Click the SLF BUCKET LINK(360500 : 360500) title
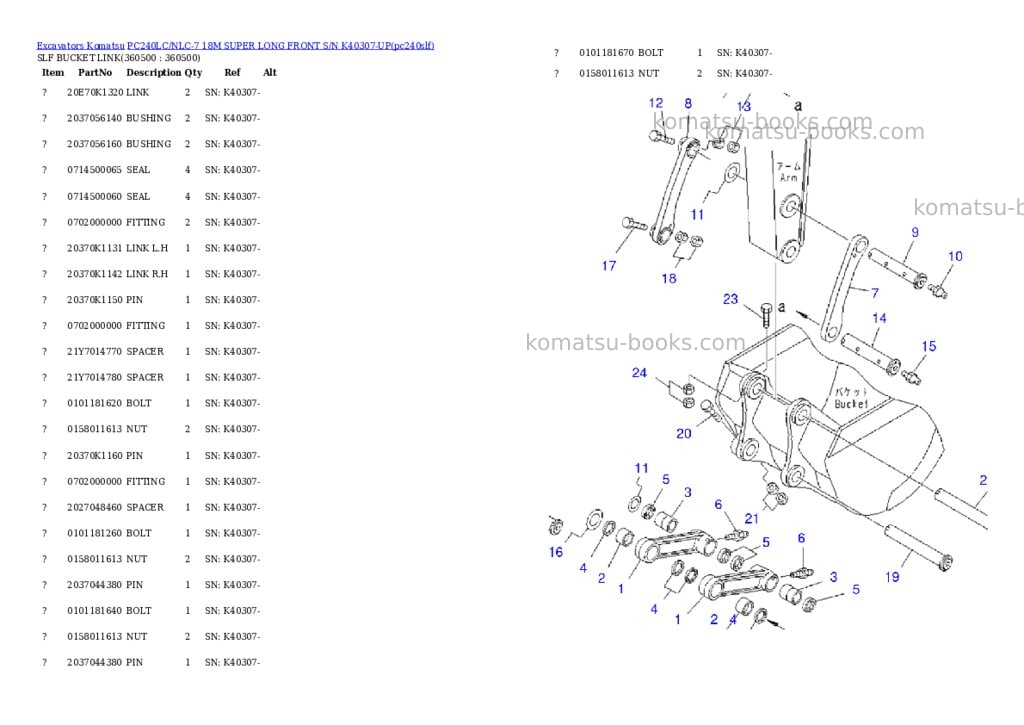 [x=118, y=57]
